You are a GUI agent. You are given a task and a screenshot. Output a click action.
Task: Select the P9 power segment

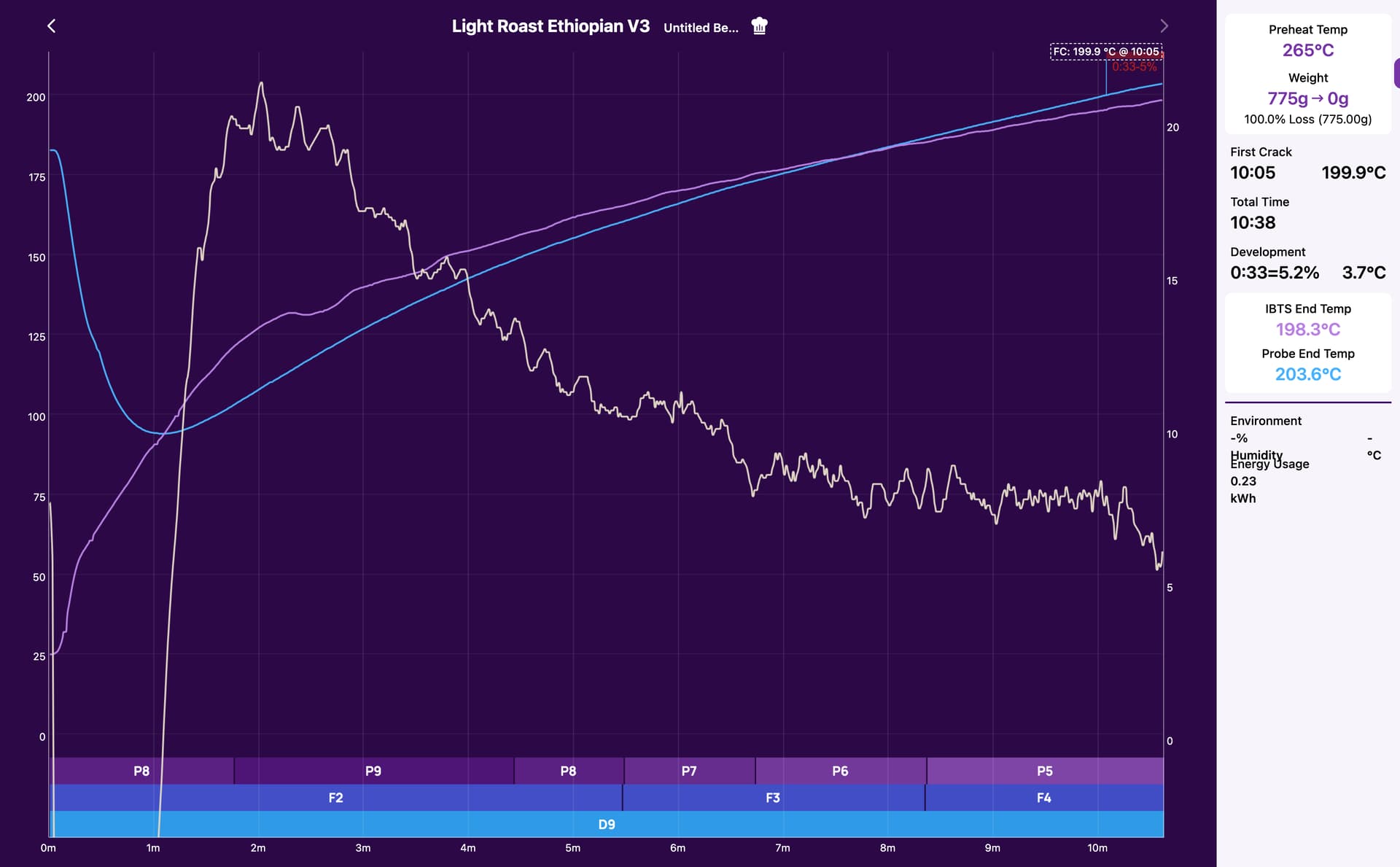click(x=373, y=771)
